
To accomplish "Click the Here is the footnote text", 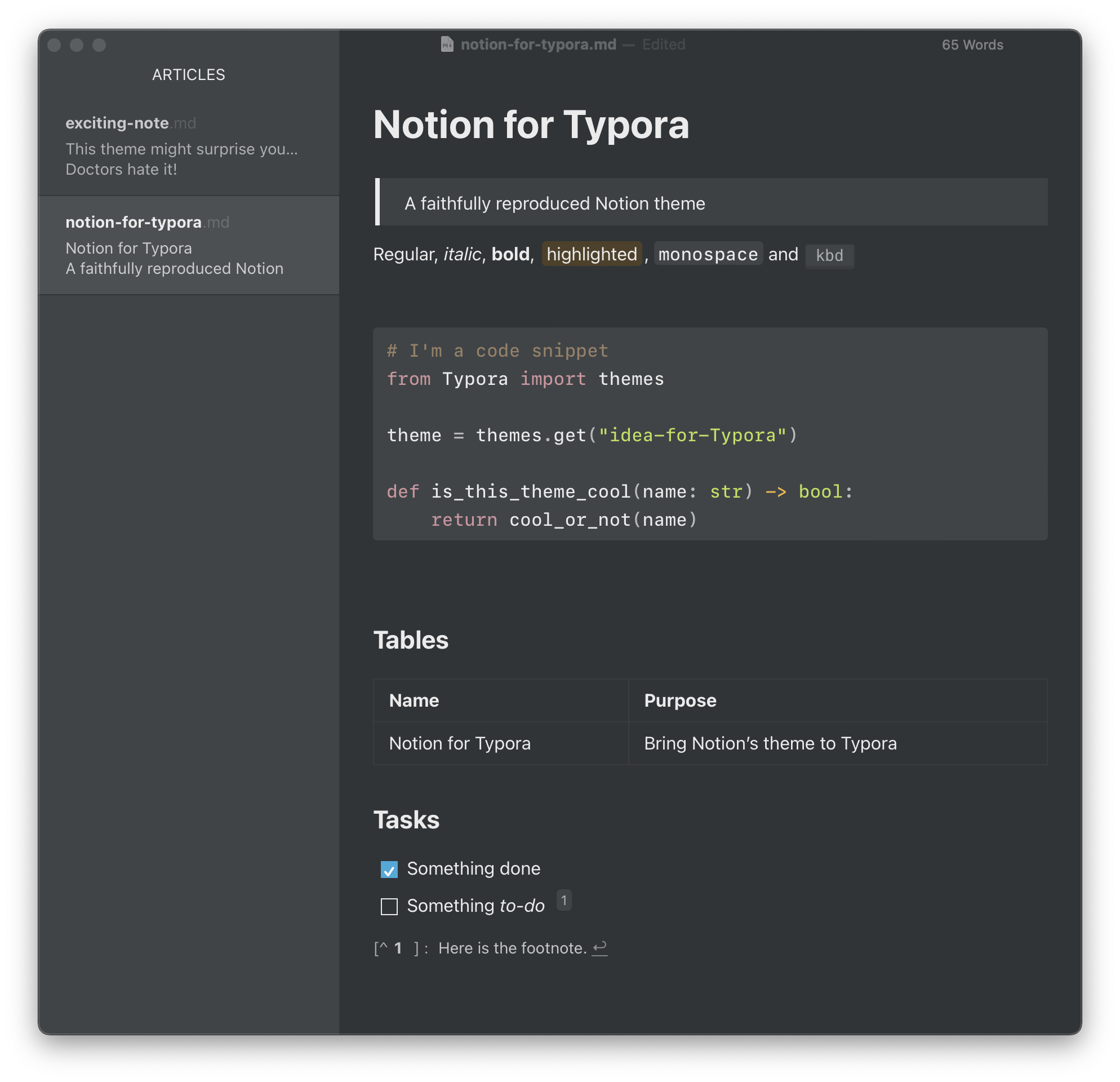I will [512, 948].
